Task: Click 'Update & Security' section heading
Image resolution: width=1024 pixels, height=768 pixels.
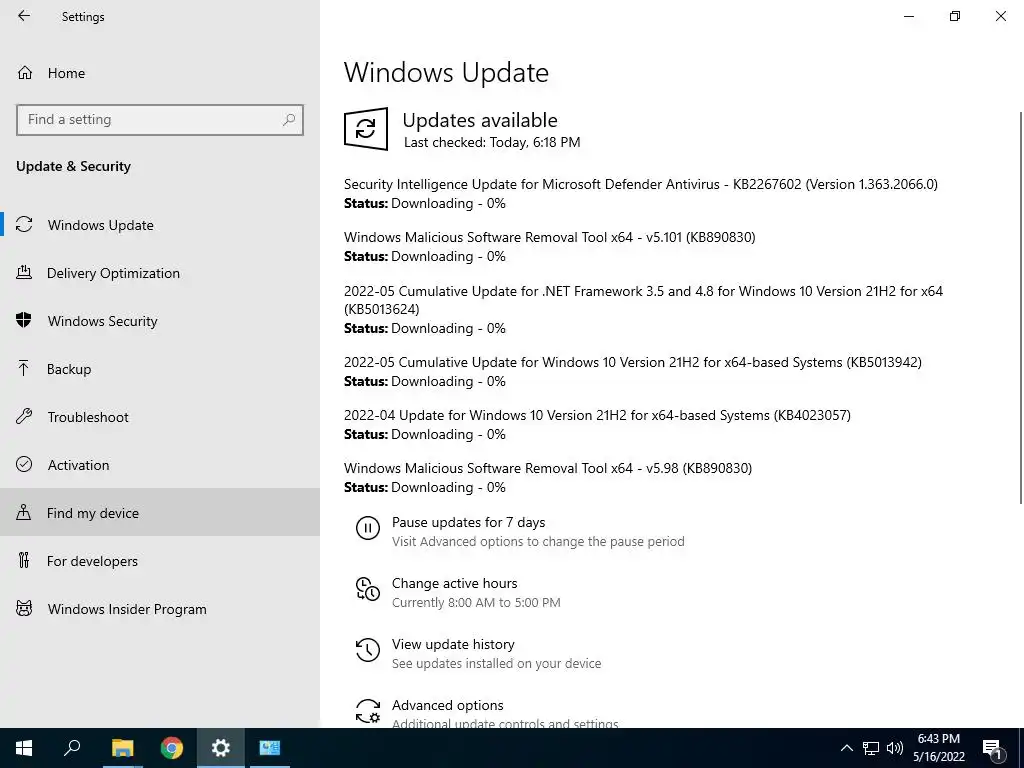Action: point(73,167)
